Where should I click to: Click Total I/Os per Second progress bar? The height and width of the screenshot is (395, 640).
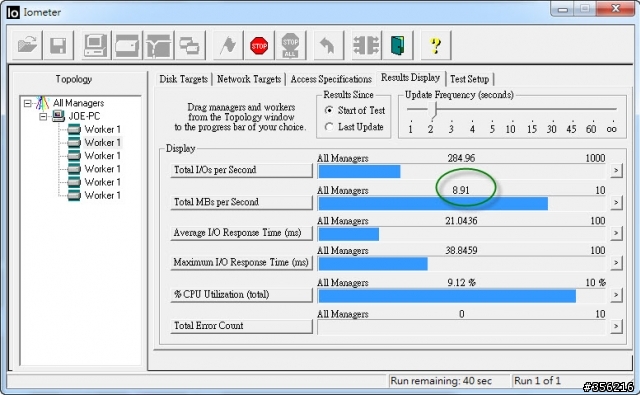pos(462,171)
